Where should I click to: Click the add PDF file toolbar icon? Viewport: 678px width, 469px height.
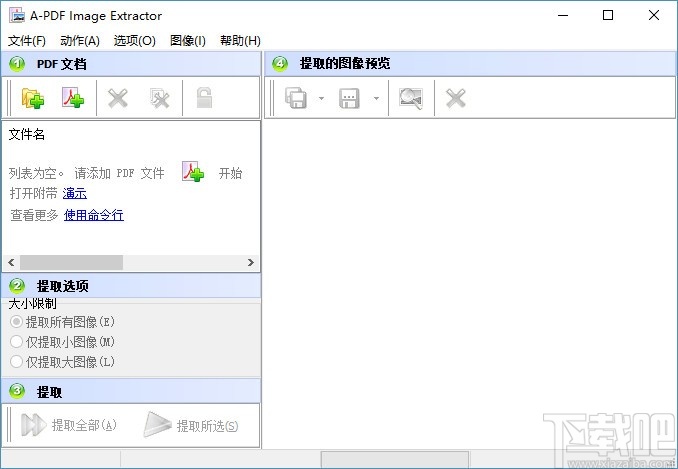[x=73, y=98]
